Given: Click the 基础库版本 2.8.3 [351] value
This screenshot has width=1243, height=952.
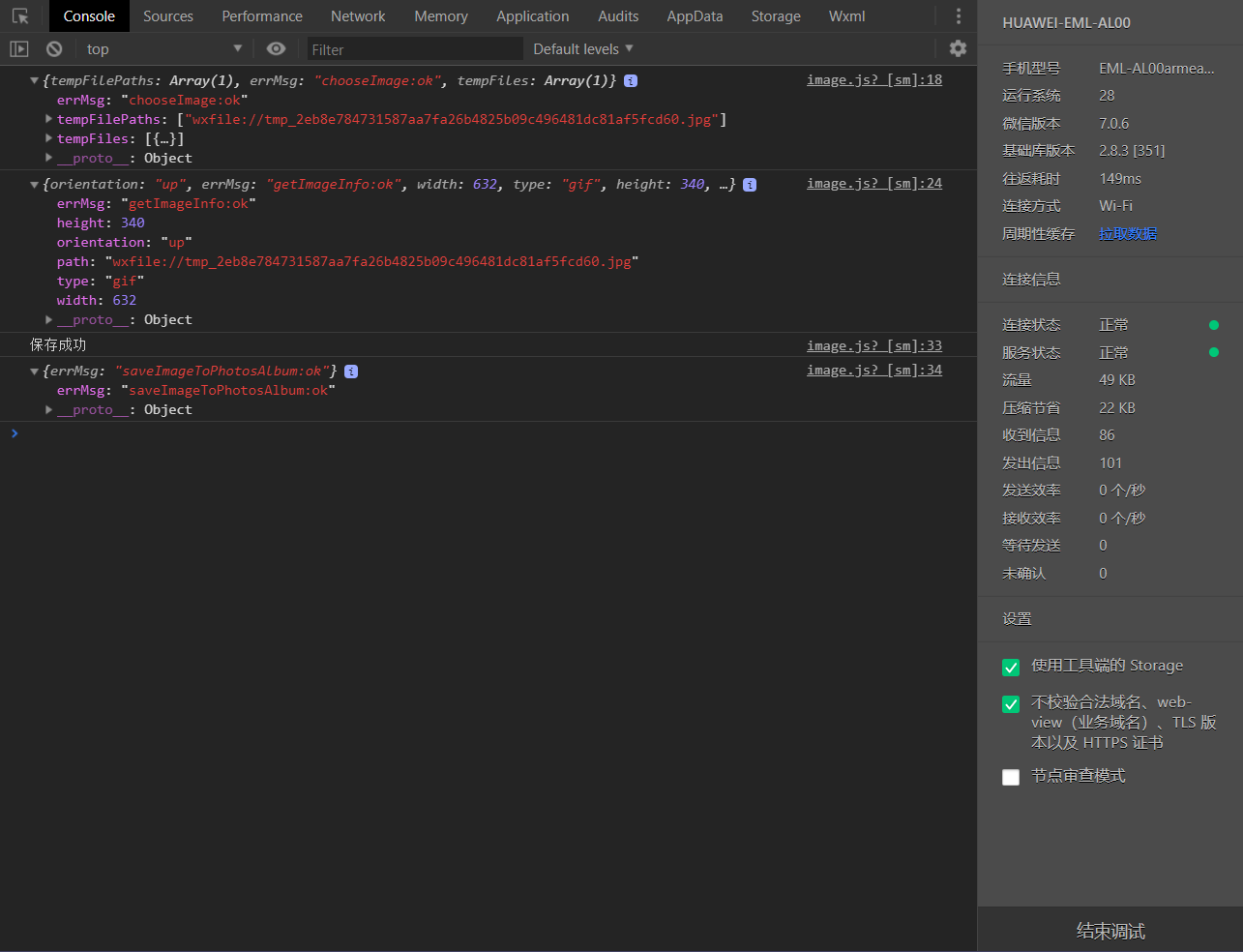Looking at the screenshot, I should tap(1132, 151).
